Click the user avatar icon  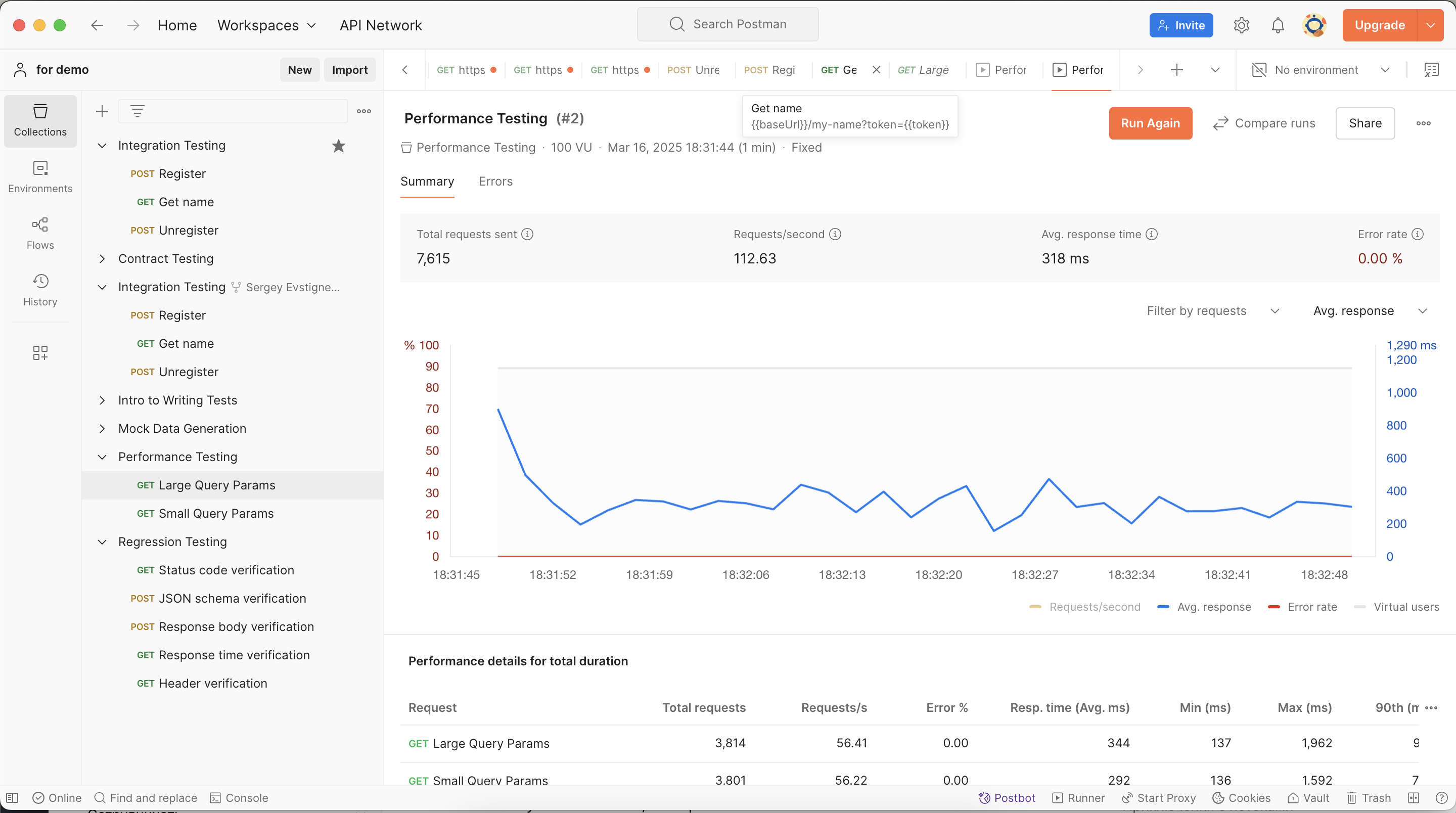pos(1314,25)
